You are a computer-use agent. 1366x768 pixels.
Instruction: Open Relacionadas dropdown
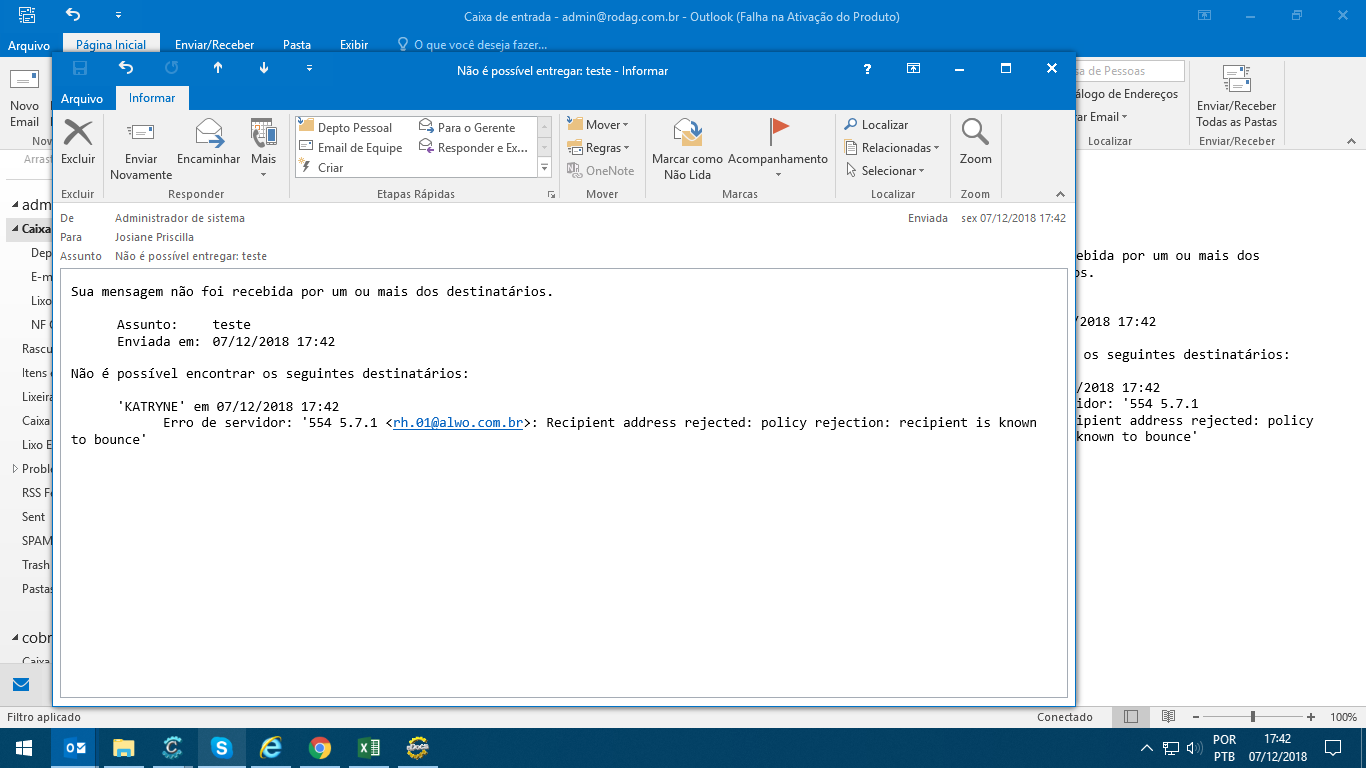coord(892,147)
